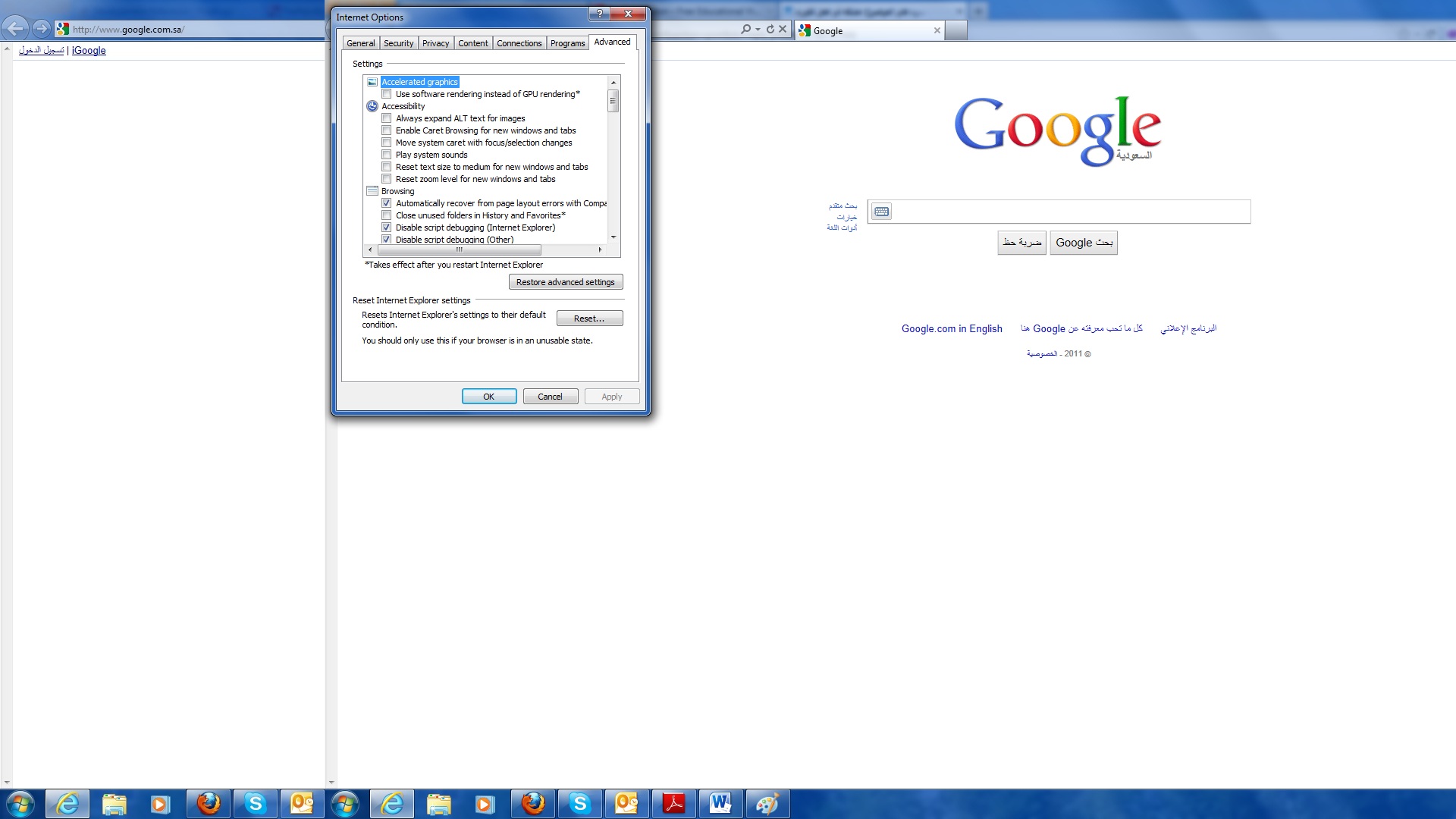The width and height of the screenshot is (1456, 819).
Task: Click the Internet Options help question mark
Action: (599, 14)
